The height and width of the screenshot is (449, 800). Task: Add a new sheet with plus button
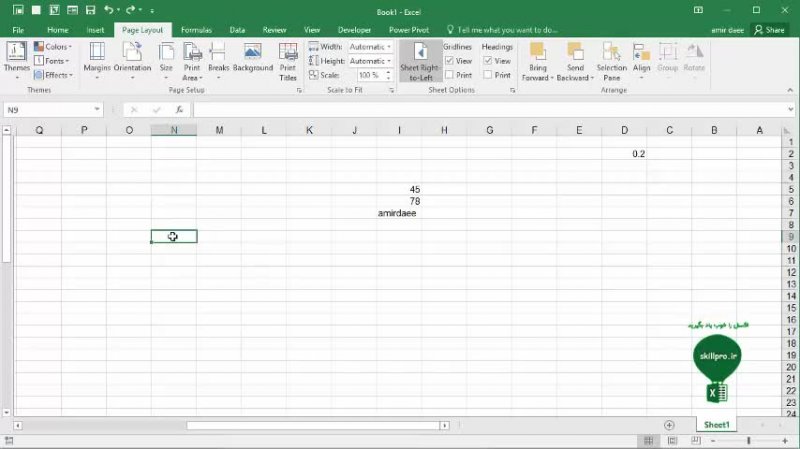coord(670,425)
